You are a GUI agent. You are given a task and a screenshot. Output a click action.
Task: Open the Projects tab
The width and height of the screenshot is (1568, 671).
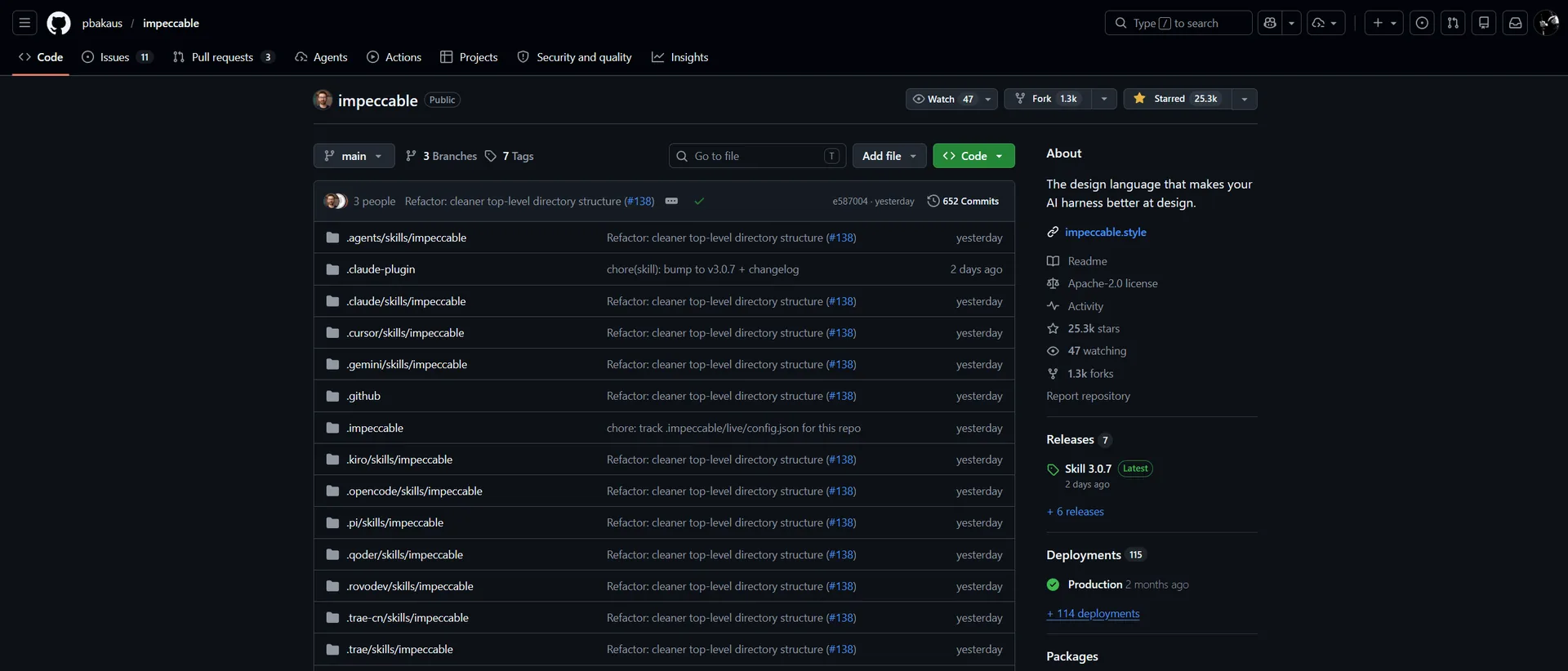(469, 57)
